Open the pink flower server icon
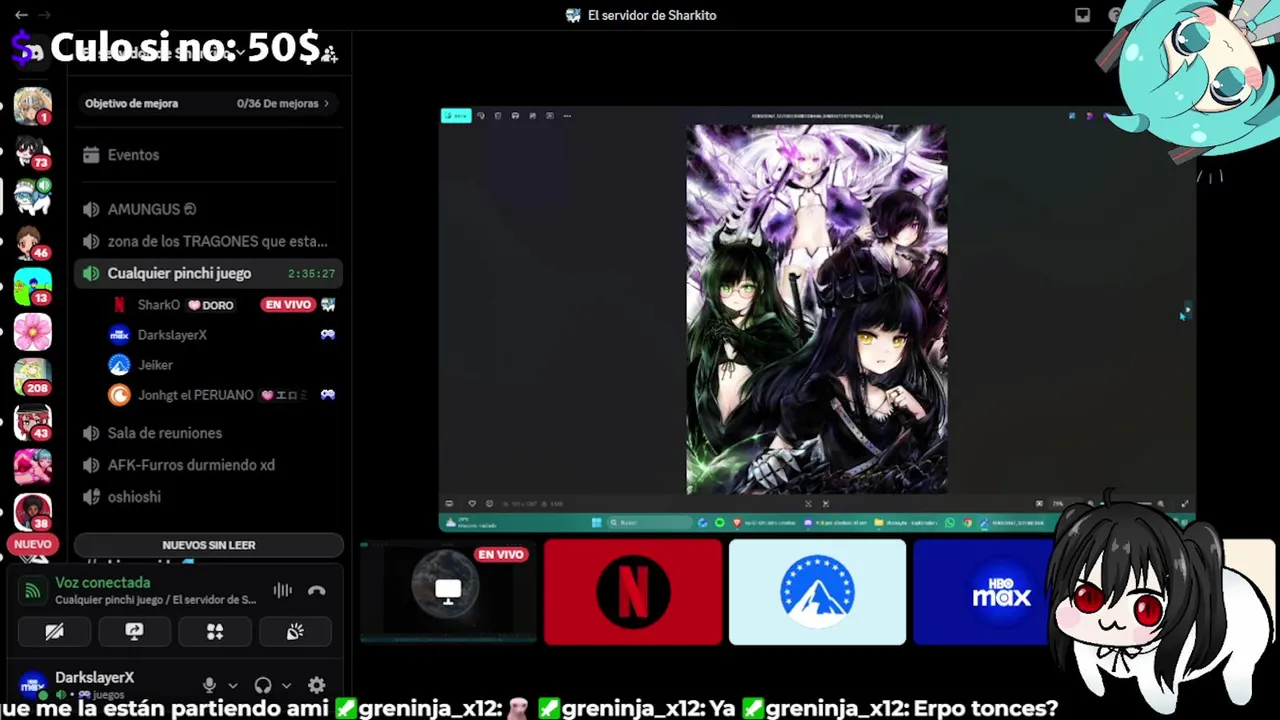 click(32, 331)
